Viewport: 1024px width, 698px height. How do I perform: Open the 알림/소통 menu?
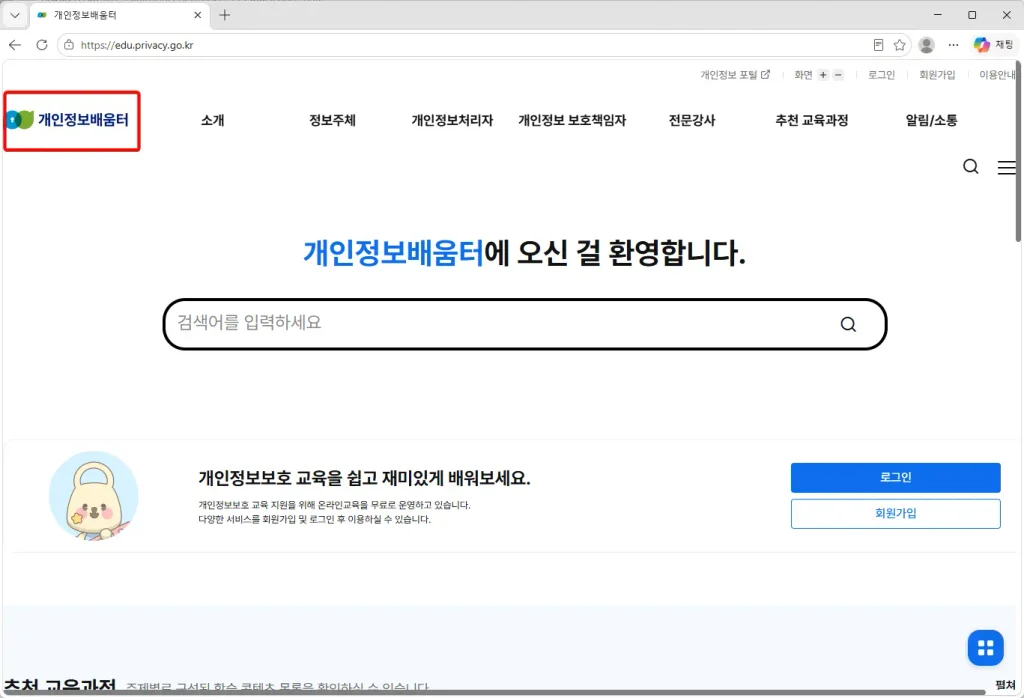(x=931, y=120)
